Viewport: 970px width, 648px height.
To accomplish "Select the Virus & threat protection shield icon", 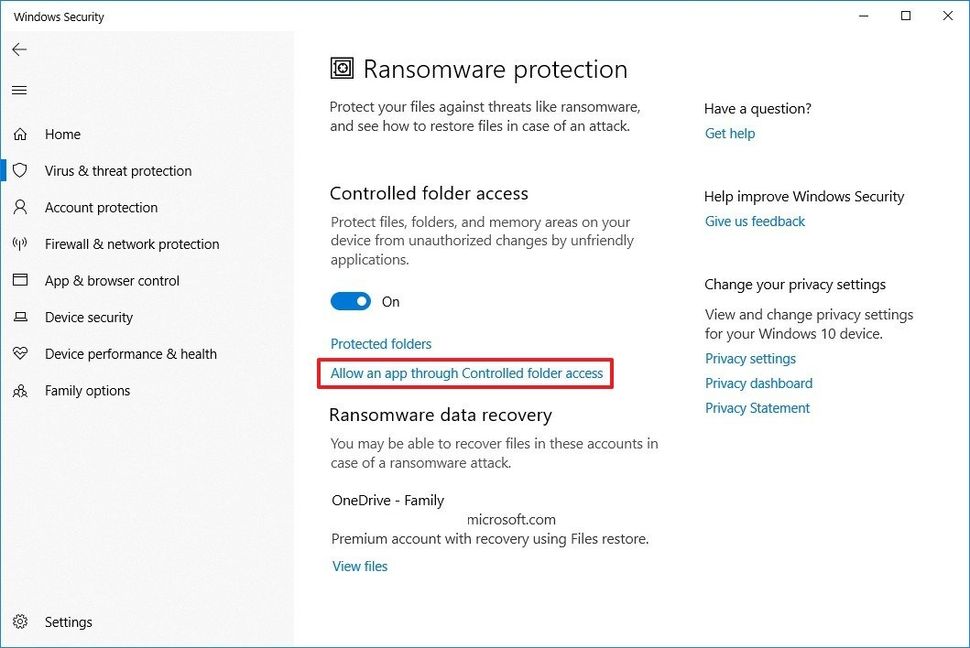I will pyautogui.click(x=21, y=170).
